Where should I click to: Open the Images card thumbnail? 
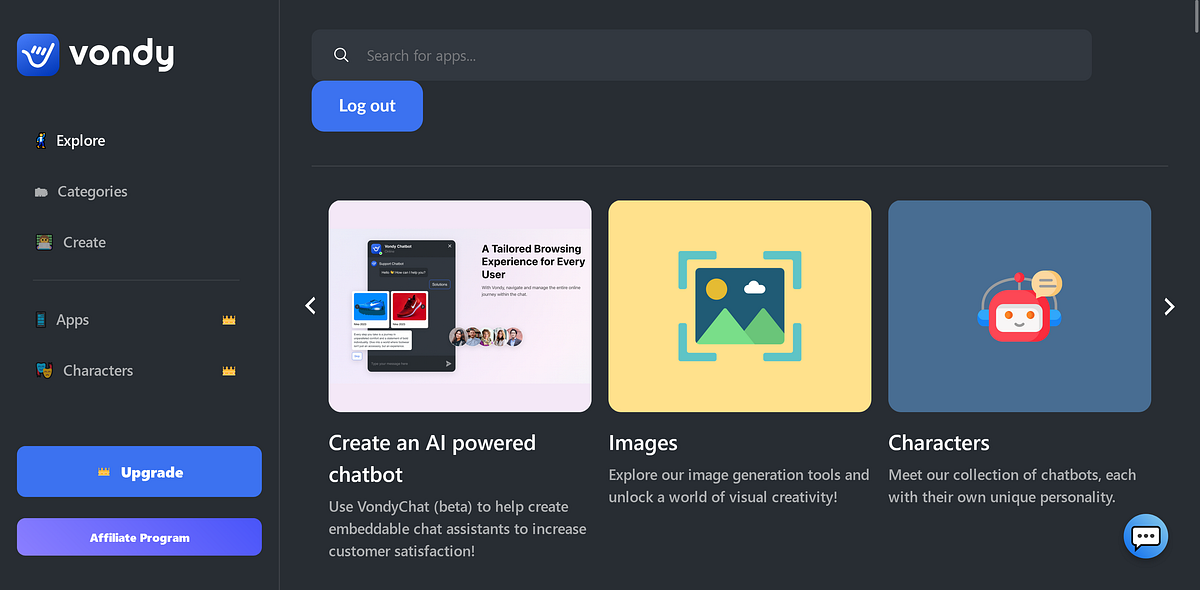(739, 306)
